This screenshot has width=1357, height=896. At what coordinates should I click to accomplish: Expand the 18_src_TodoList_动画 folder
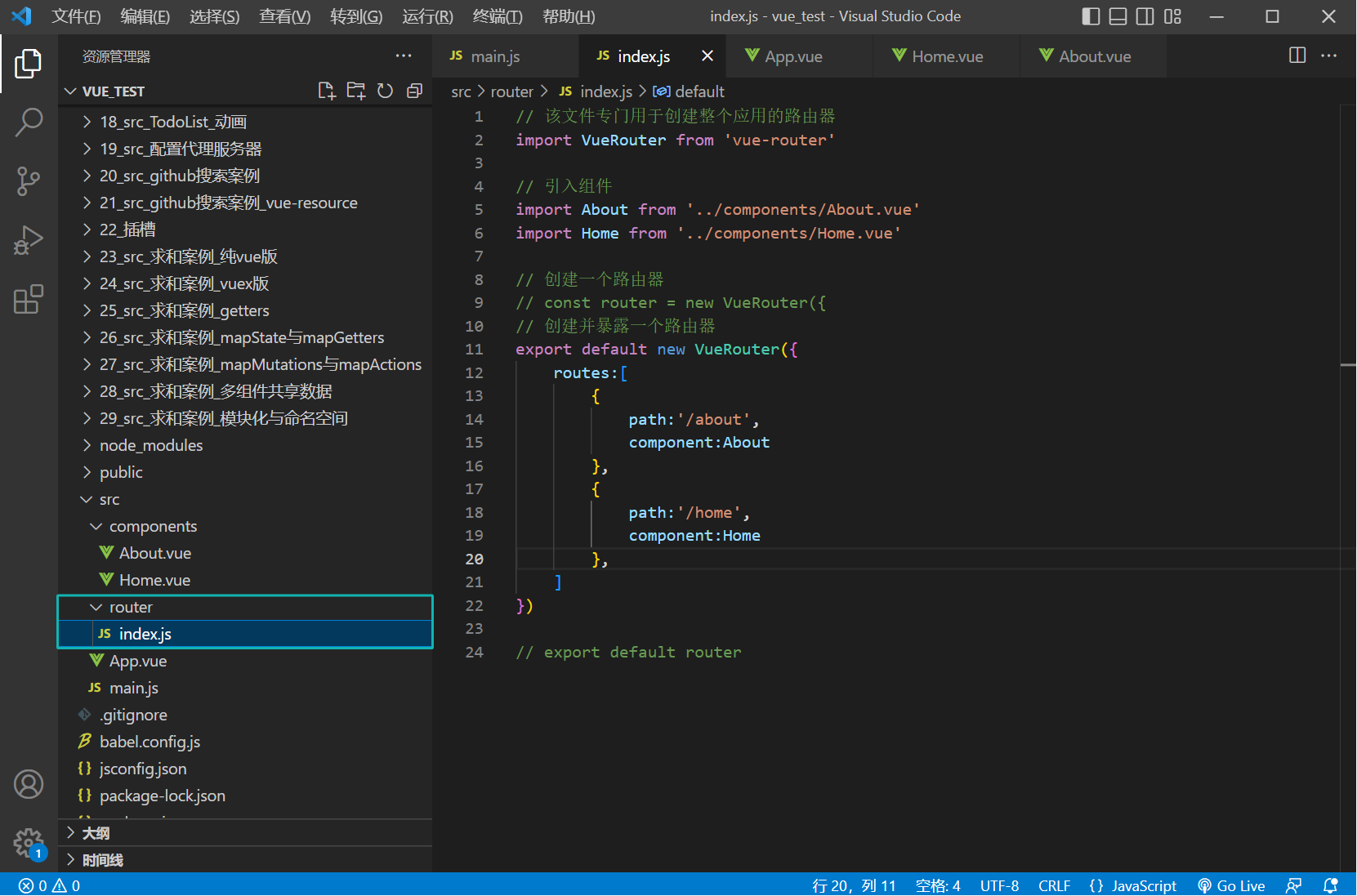245,122
